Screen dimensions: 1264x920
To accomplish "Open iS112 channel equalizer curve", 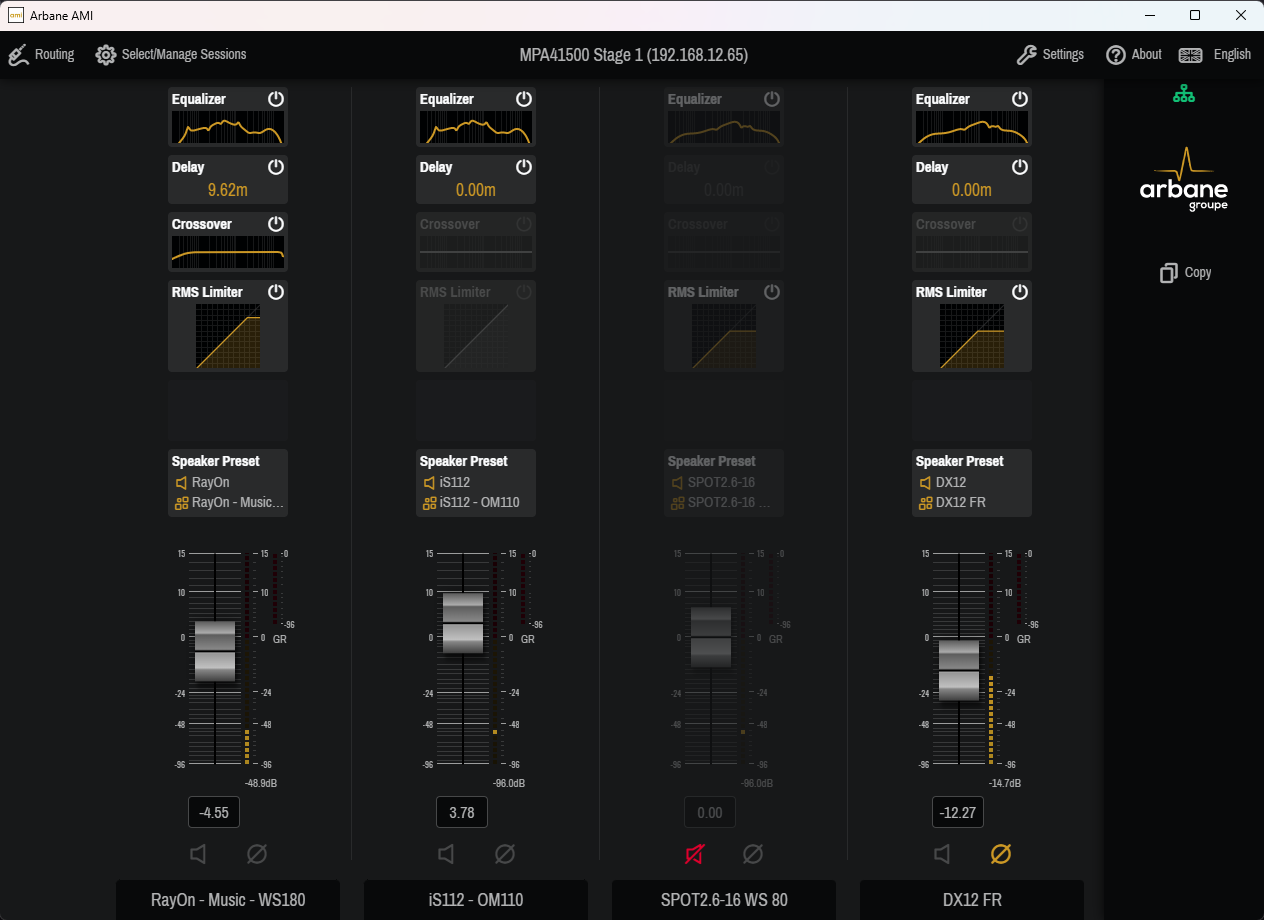I will point(476,128).
